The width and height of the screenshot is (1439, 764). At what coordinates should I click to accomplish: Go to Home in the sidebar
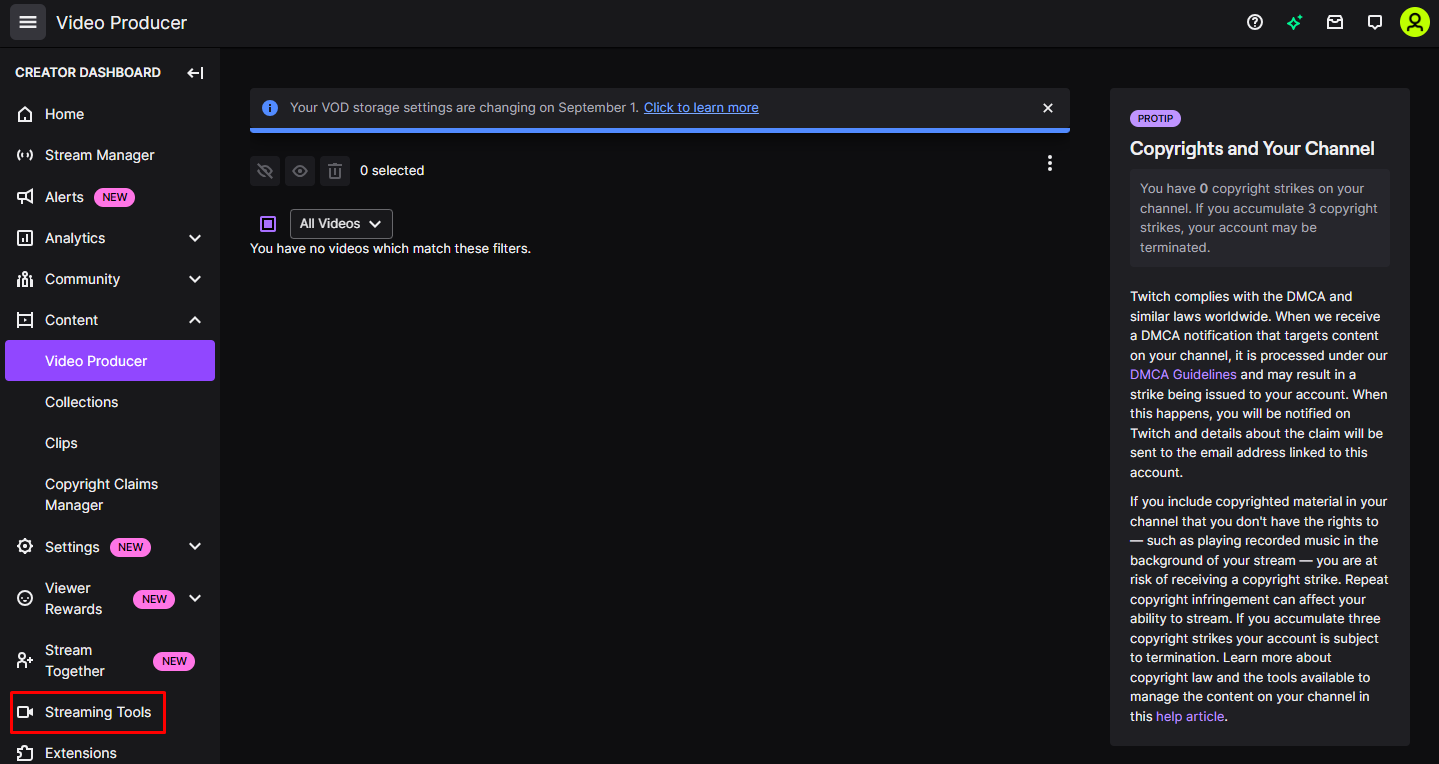(x=110, y=114)
